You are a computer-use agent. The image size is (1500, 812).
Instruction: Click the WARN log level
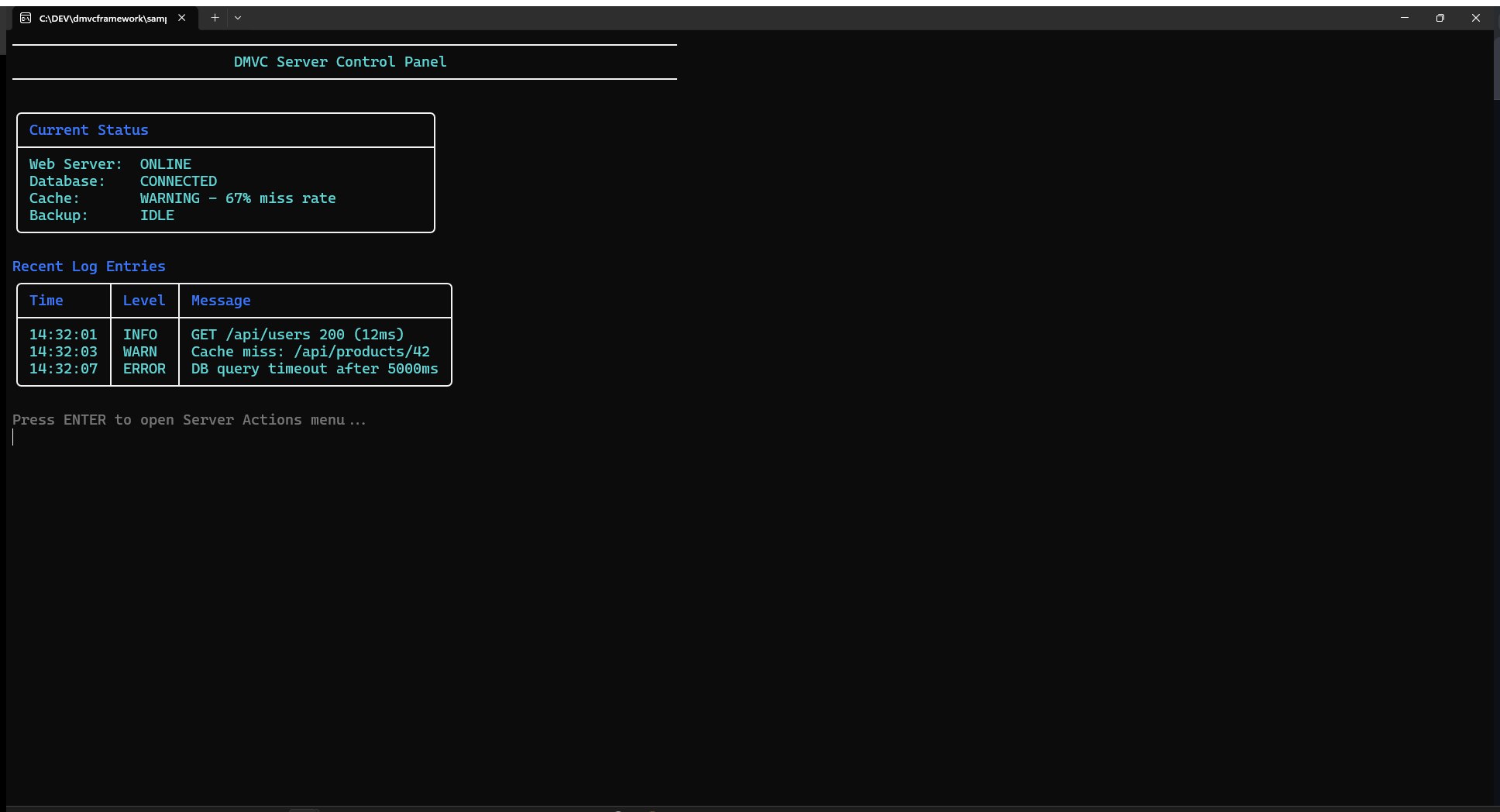pos(140,352)
